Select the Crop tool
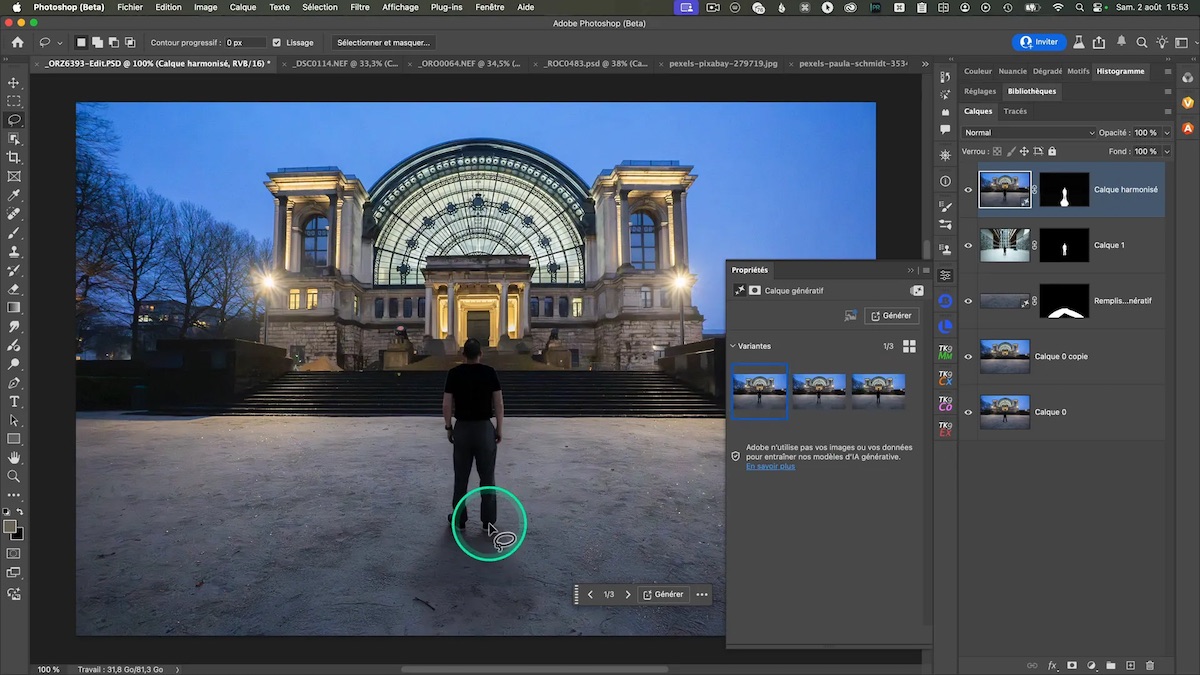 click(x=14, y=158)
